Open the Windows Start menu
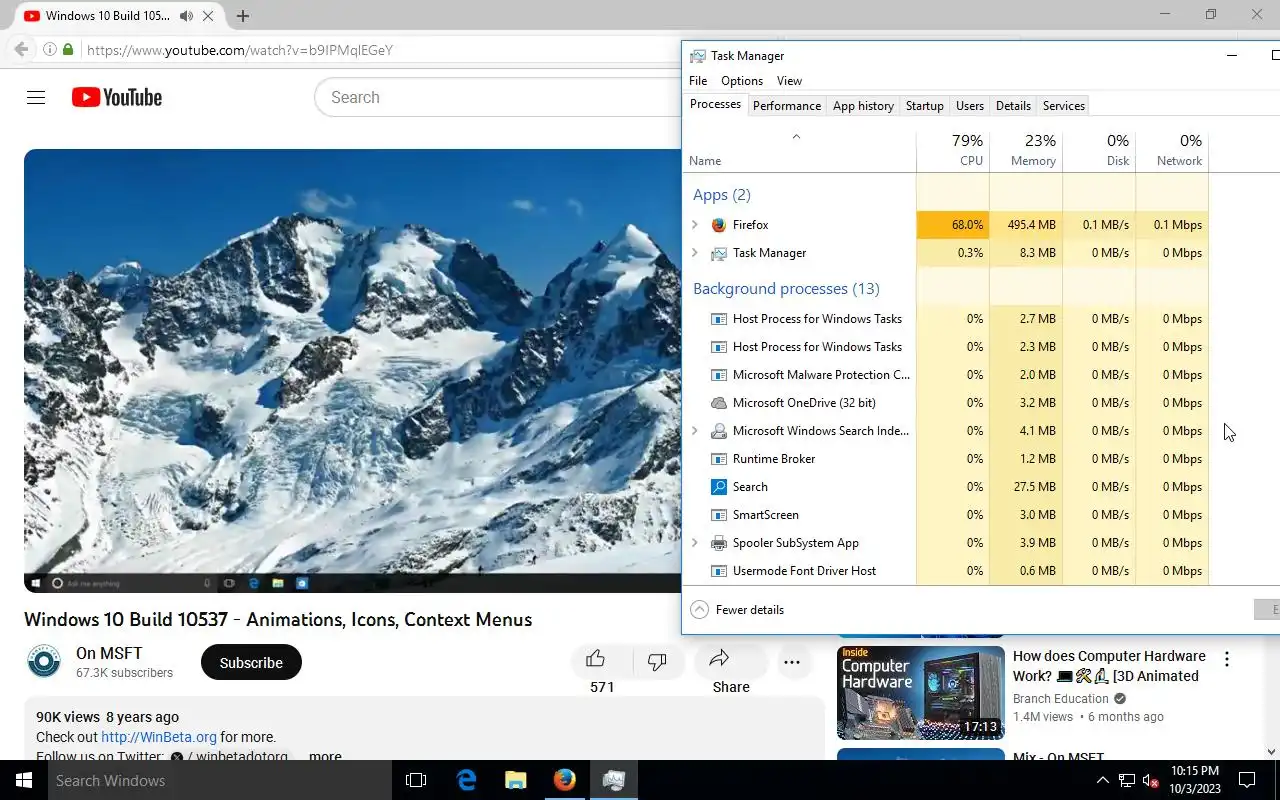This screenshot has width=1280, height=800. (x=23, y=780)
